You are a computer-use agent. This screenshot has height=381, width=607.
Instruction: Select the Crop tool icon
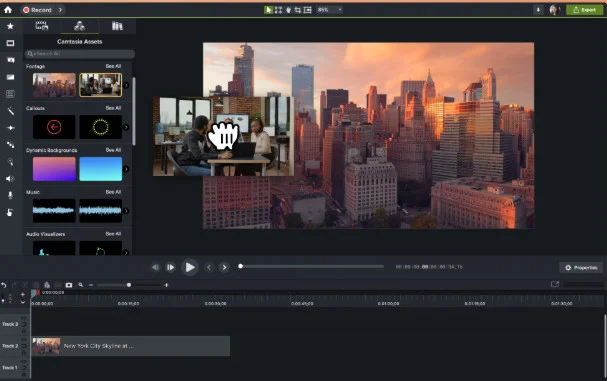pyautogui.click(x=298, y=10)
